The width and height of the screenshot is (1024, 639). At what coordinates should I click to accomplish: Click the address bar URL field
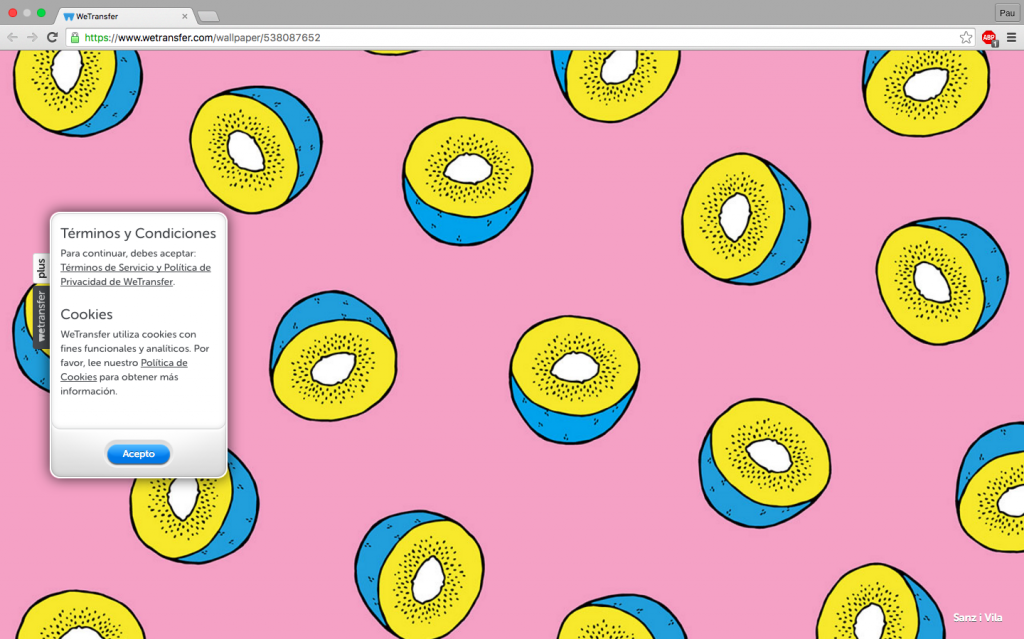pos(519,38)
